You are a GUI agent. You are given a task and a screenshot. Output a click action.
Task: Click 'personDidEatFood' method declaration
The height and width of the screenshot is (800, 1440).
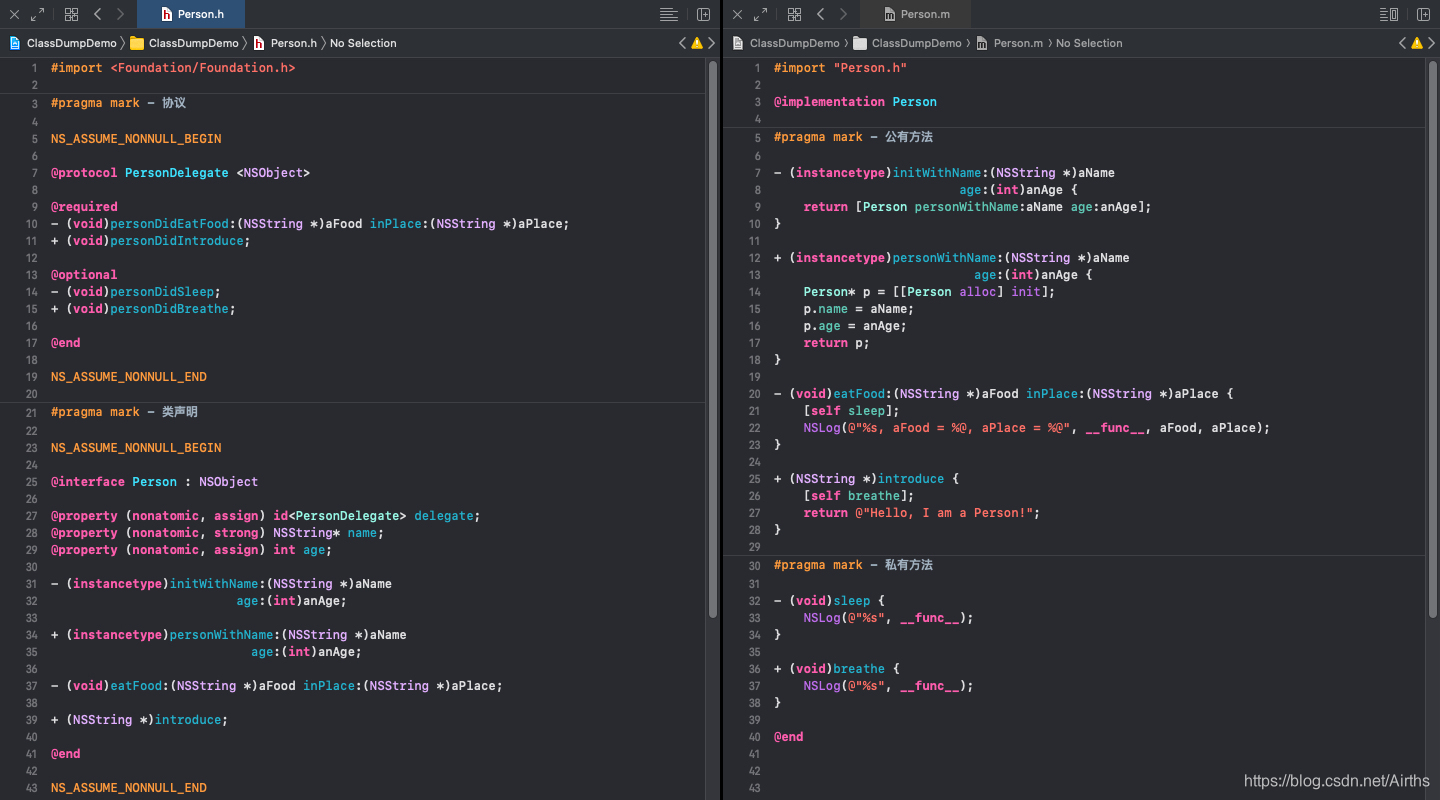pos(310,224)
